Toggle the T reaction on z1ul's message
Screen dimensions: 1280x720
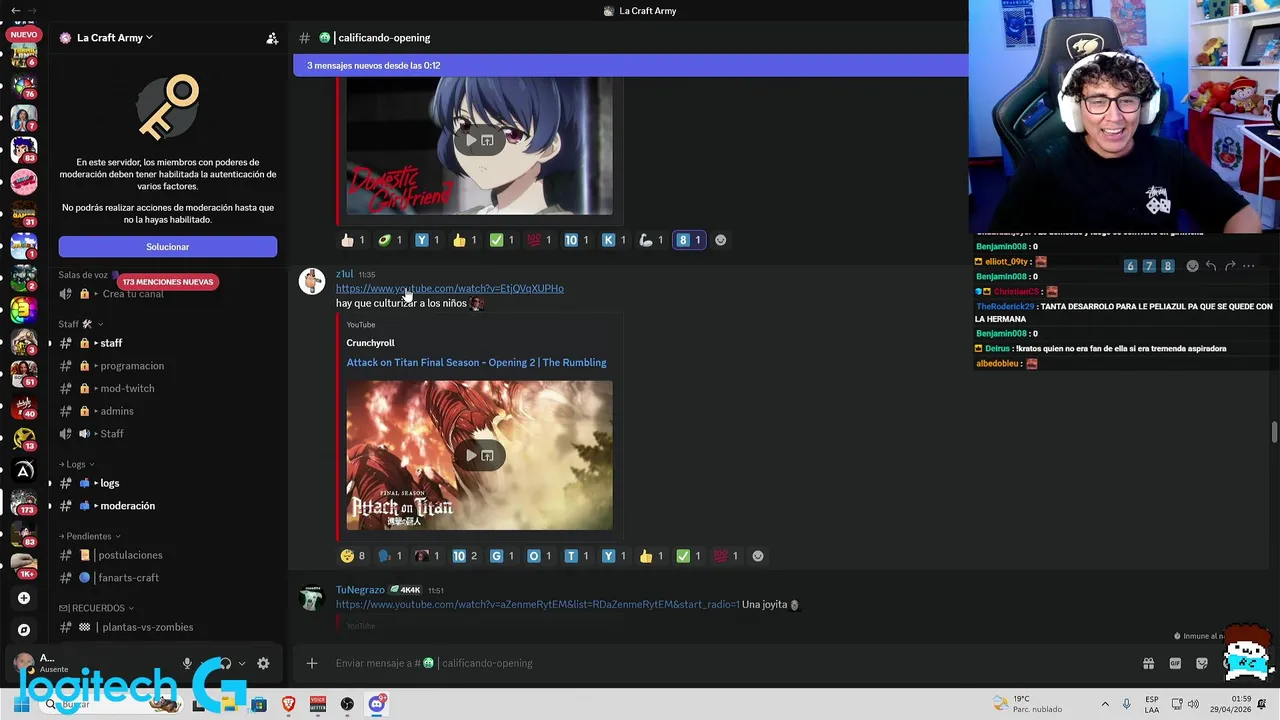point(577,556)
